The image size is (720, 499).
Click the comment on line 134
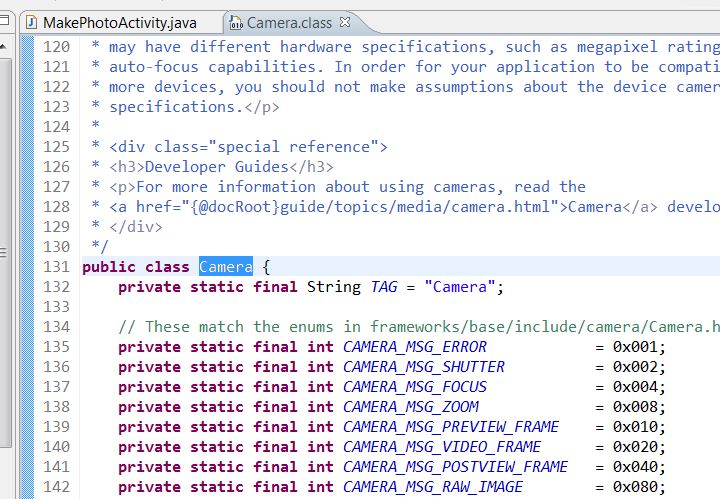419,327
